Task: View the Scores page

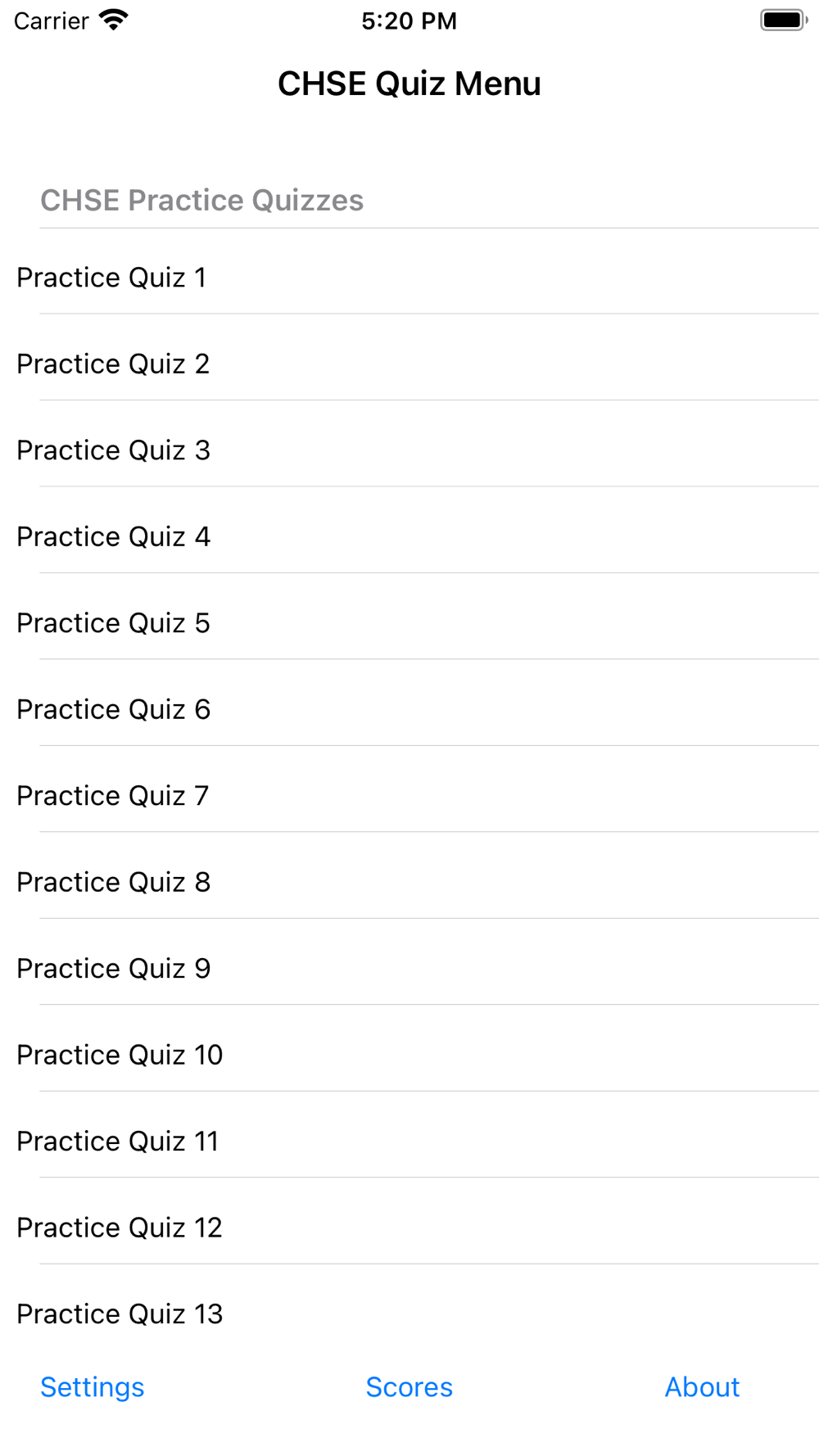Action: [x=409, y=1387]
